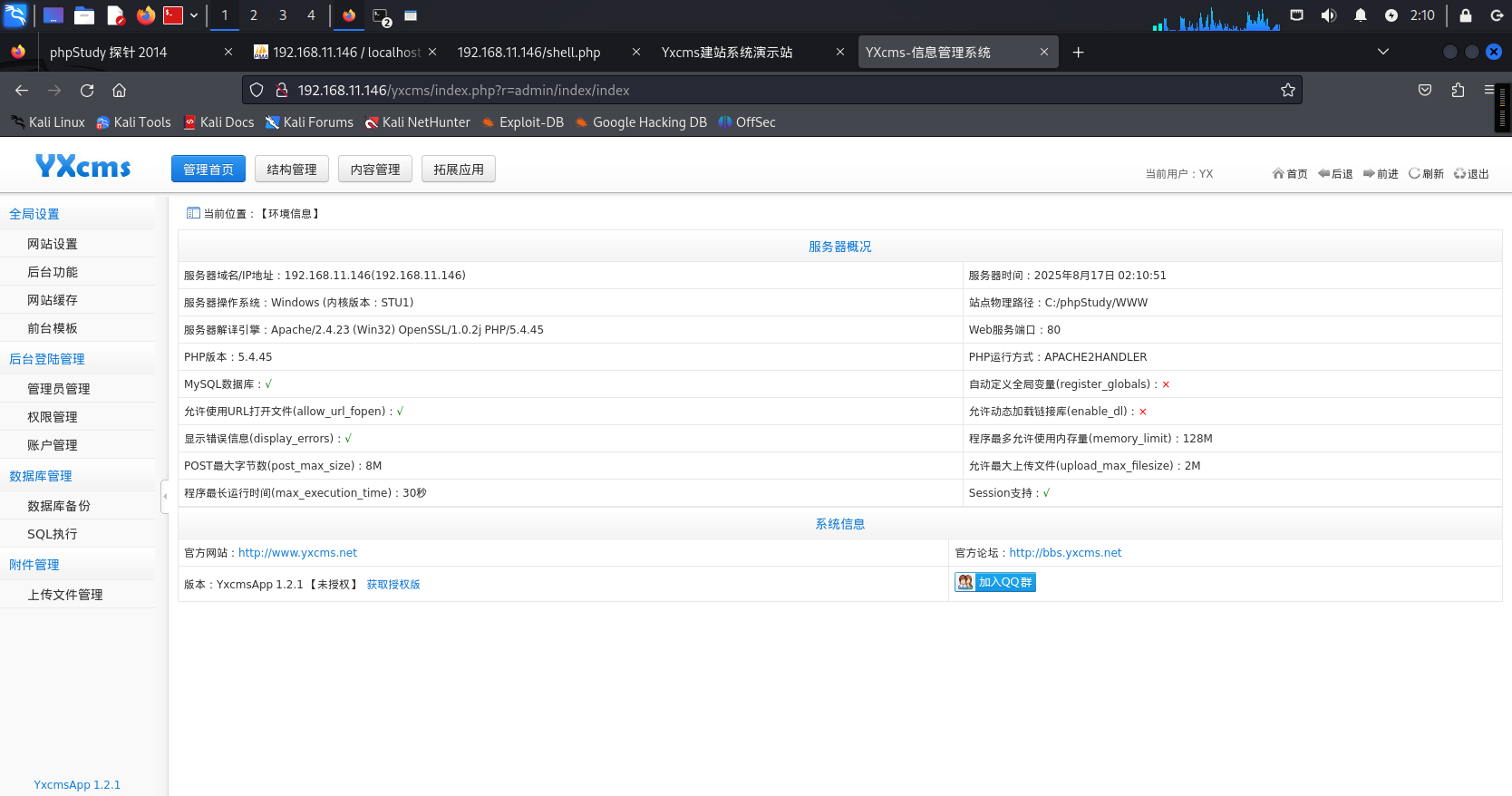Open the Kali application menu icon

(16, 15)
